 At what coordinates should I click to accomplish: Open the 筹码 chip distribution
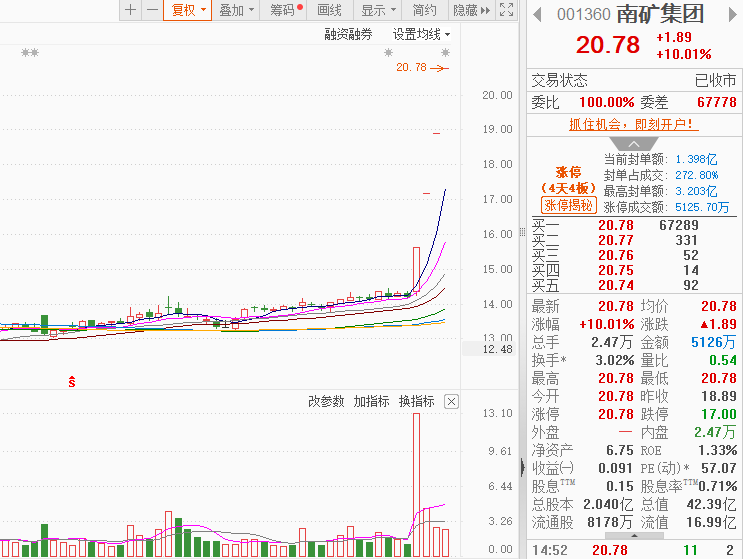tap(283, 9)
